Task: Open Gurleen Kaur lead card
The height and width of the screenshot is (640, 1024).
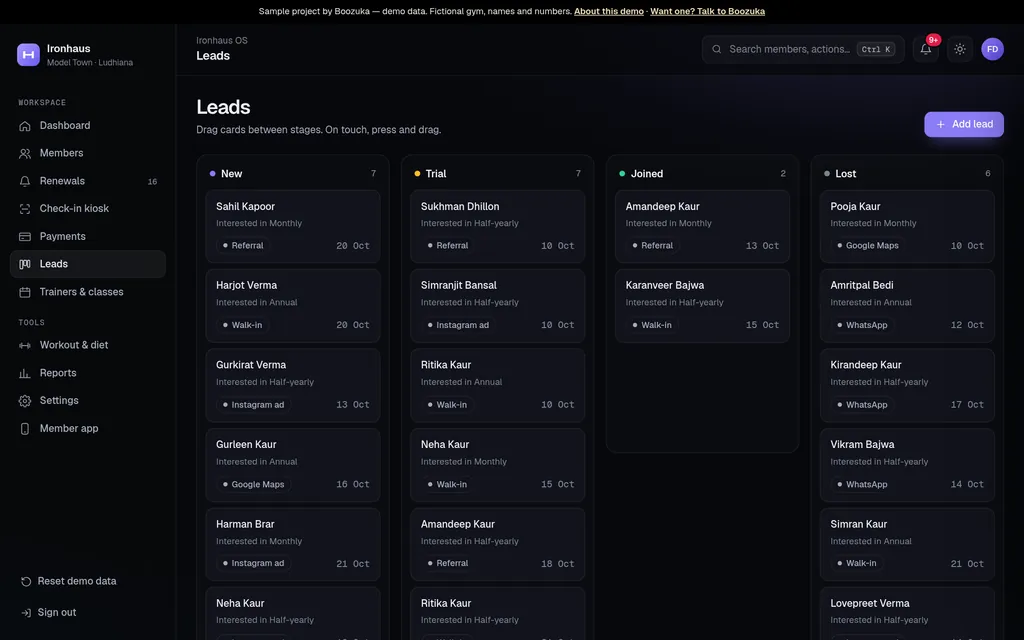Action: tap(293, 465)
